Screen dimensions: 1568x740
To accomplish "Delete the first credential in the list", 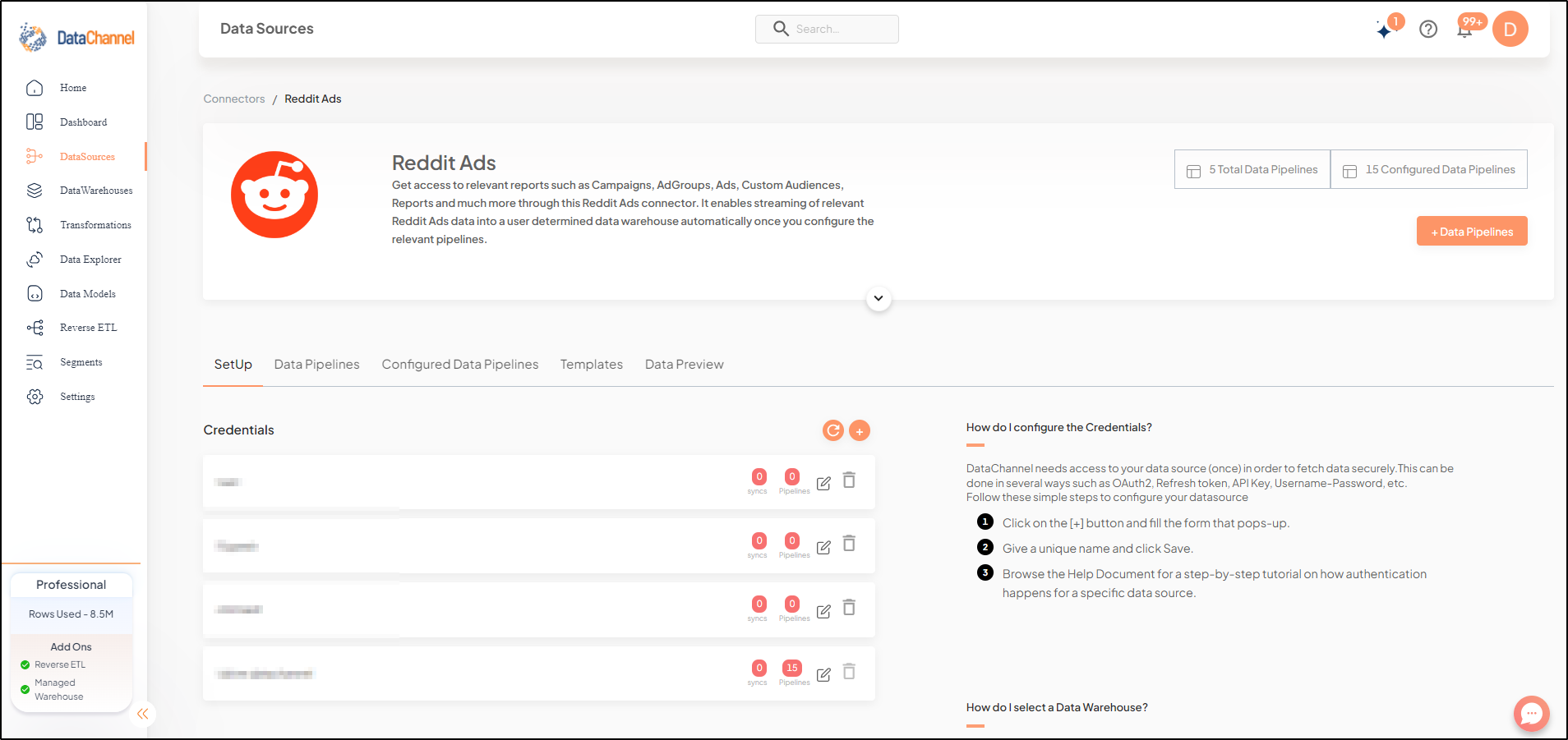I will [x=850, y=480].
